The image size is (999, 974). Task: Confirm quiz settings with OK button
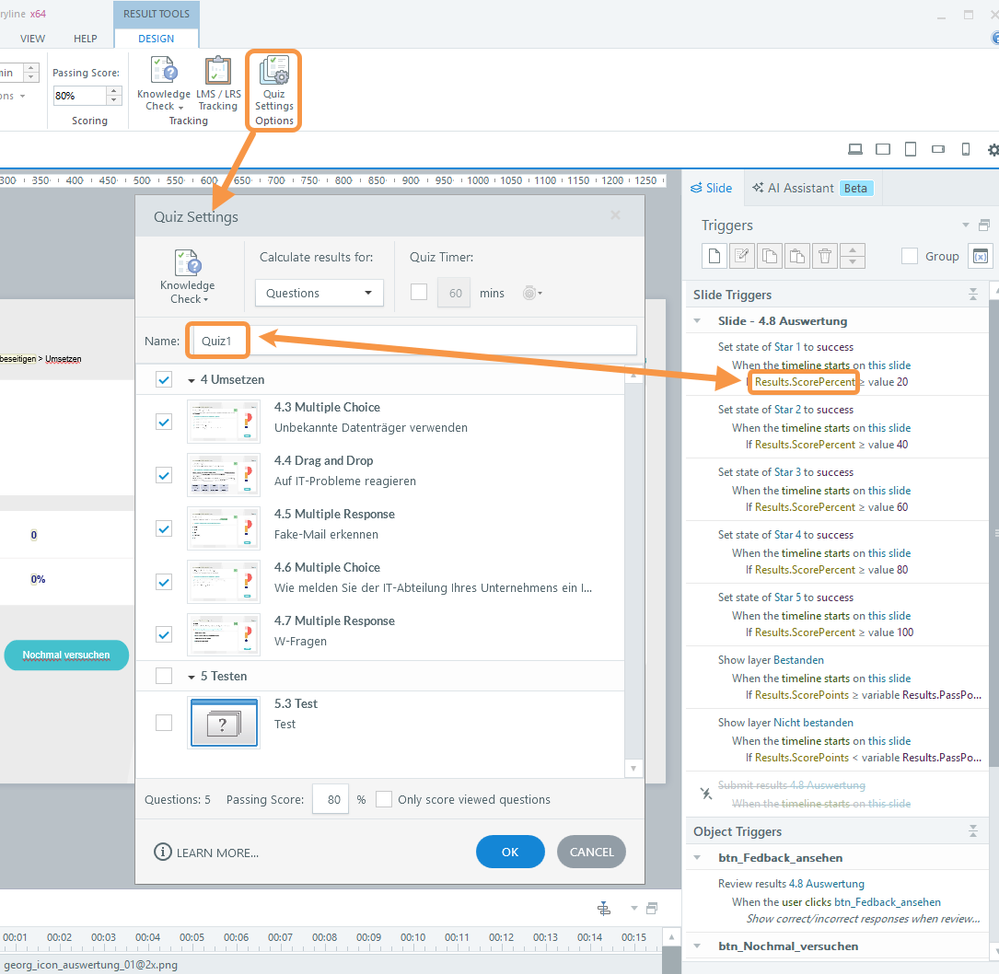[510, 852]
